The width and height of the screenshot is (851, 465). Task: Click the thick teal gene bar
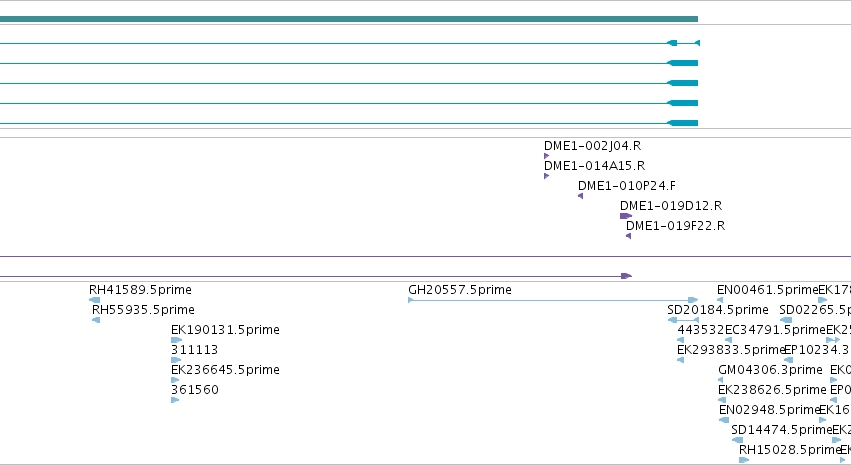tap(349, 19)
